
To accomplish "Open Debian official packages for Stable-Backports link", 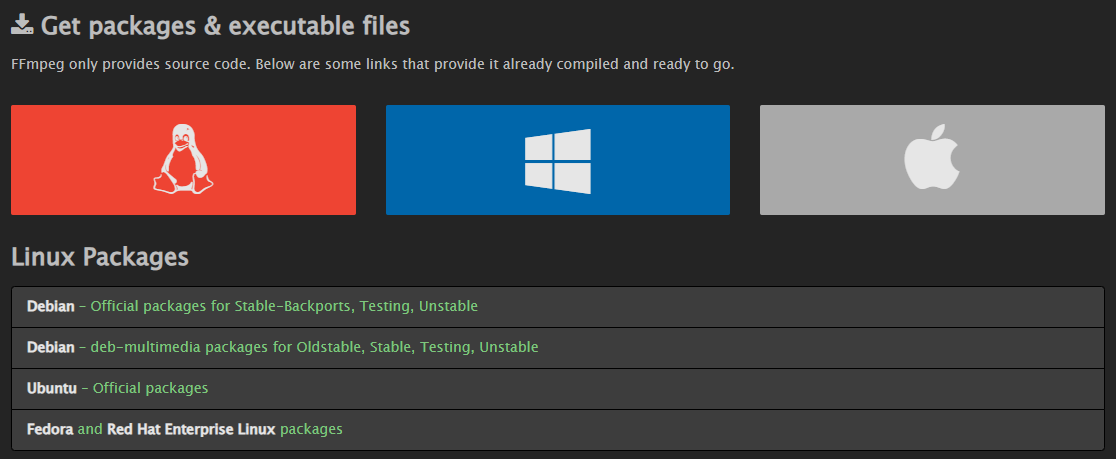I will coord(558,307).
